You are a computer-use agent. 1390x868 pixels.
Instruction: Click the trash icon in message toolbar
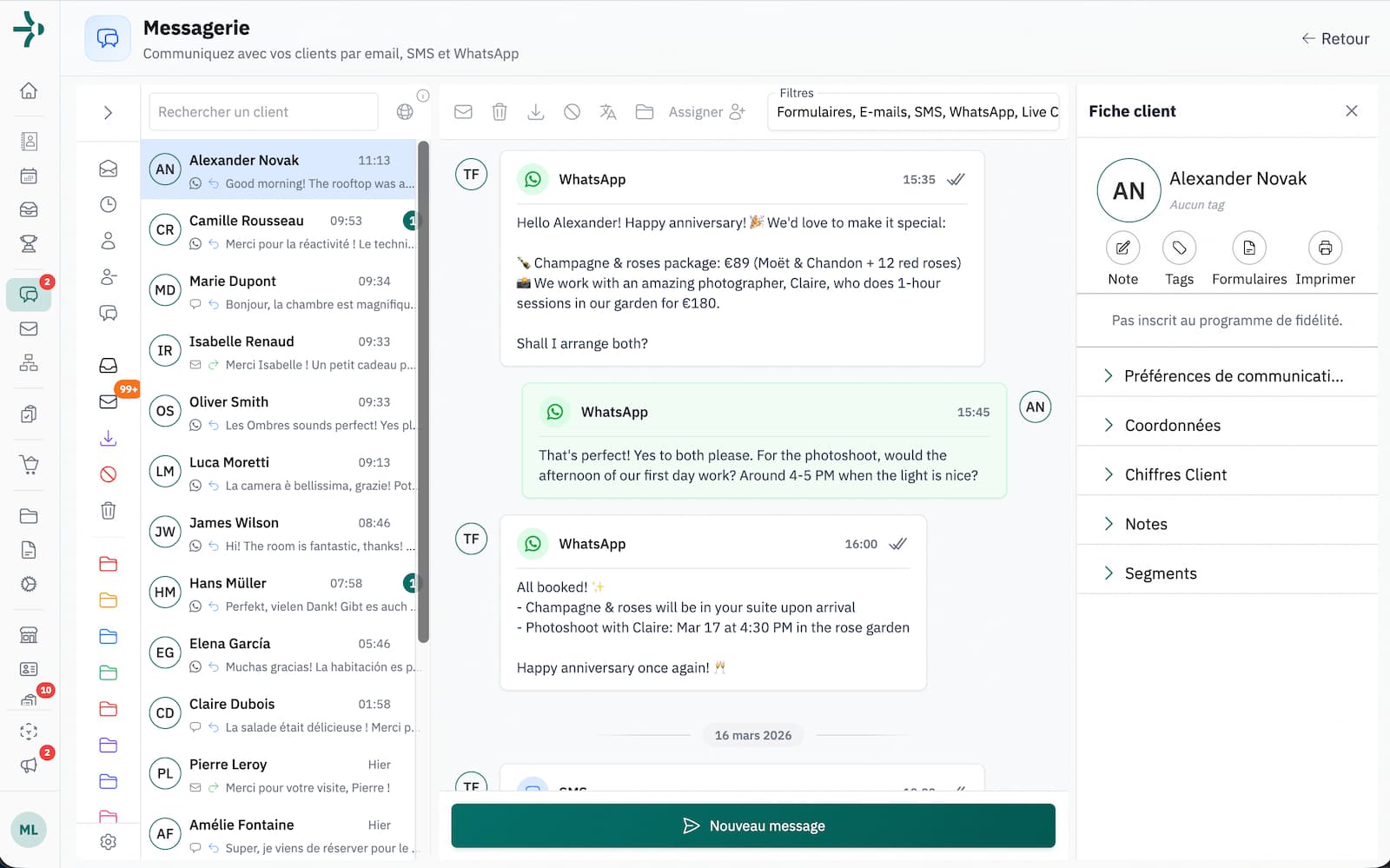coord(500,112)
